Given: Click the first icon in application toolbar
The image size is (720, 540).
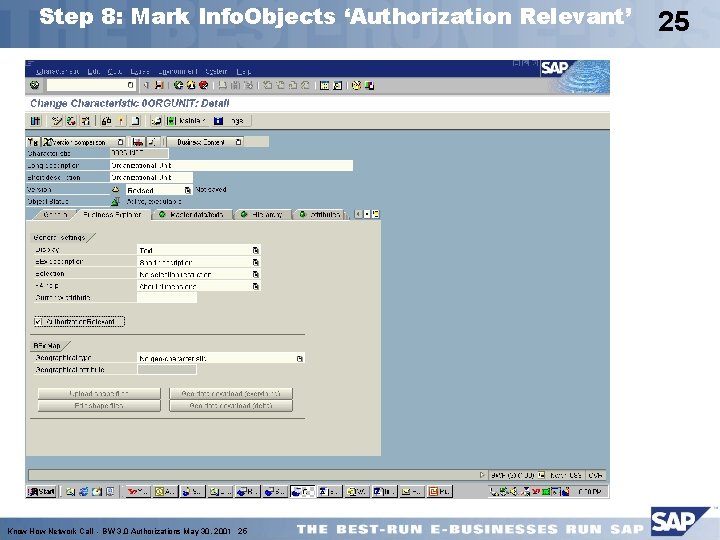Looking at the screenshot, I should 35,121.
